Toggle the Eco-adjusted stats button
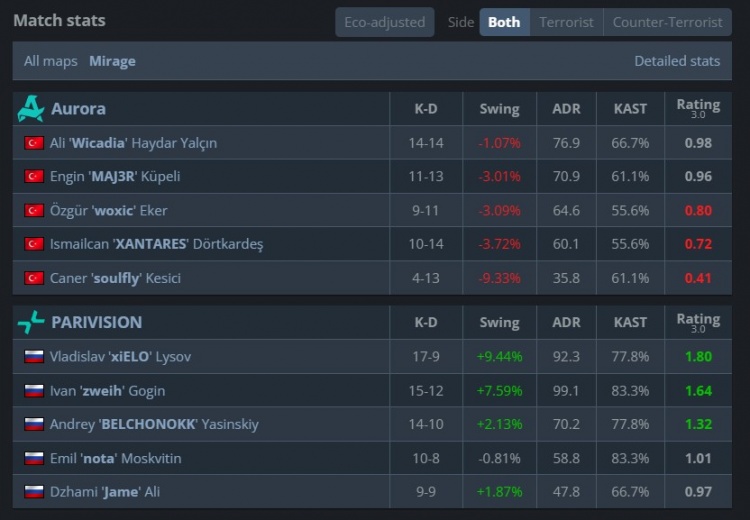The image size is (750, 520). click(385, 22)
